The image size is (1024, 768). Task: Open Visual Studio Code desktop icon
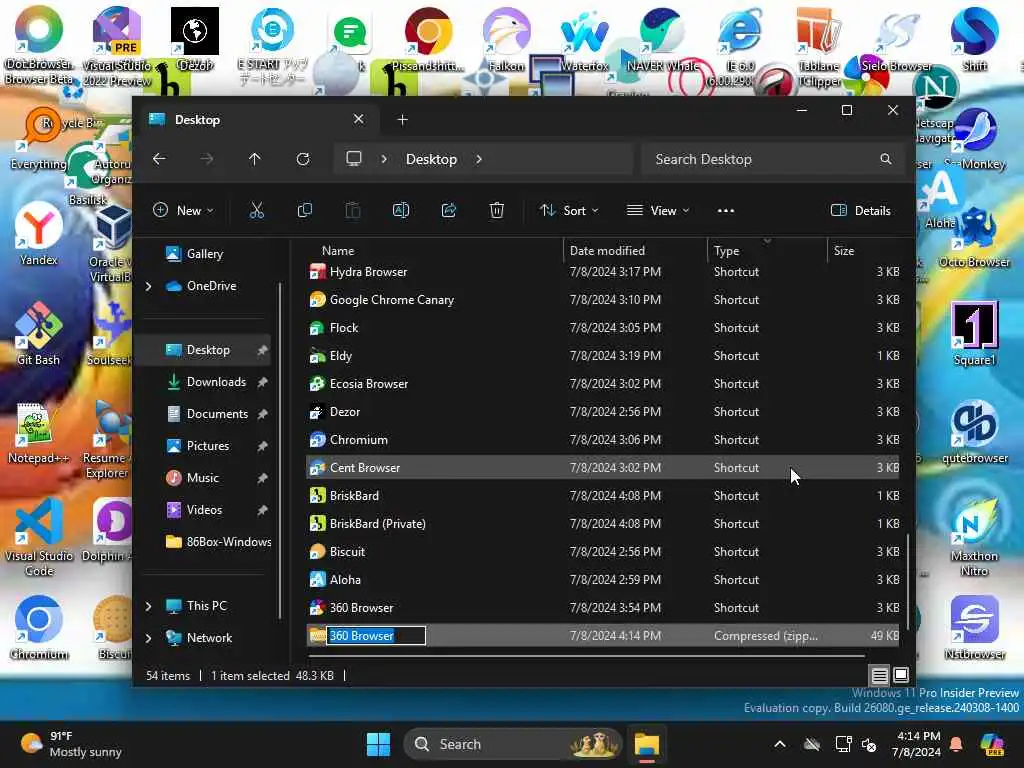point(39,537)
